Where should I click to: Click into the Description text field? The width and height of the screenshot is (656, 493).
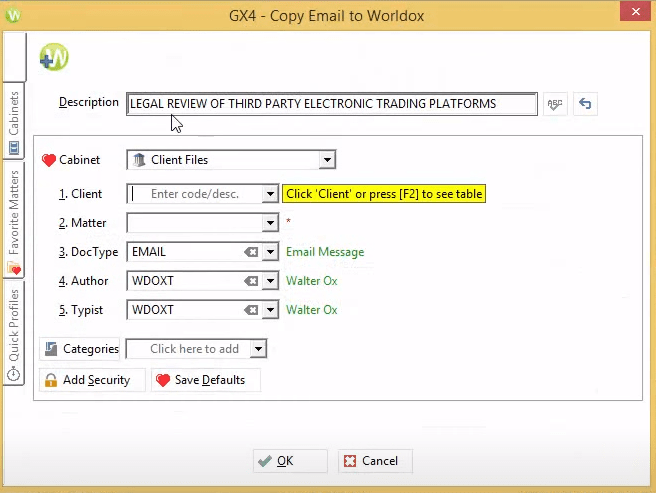(x=330, y=104)
